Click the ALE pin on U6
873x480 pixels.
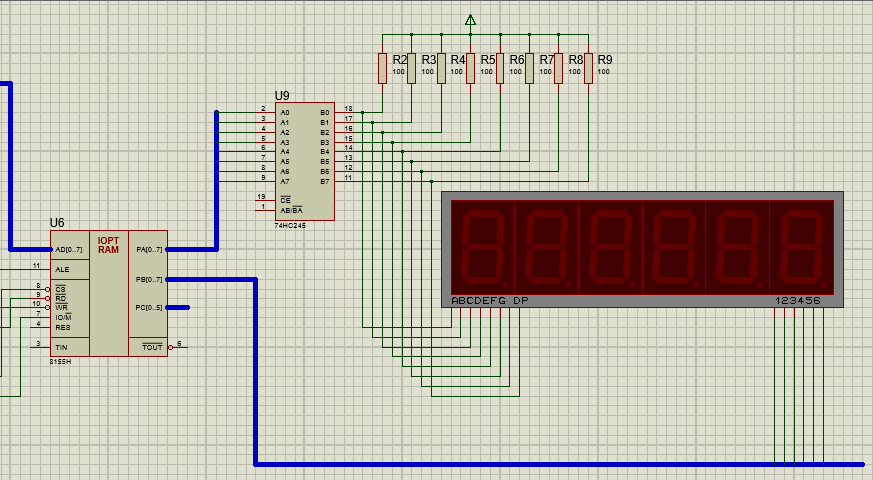(62, 269)
